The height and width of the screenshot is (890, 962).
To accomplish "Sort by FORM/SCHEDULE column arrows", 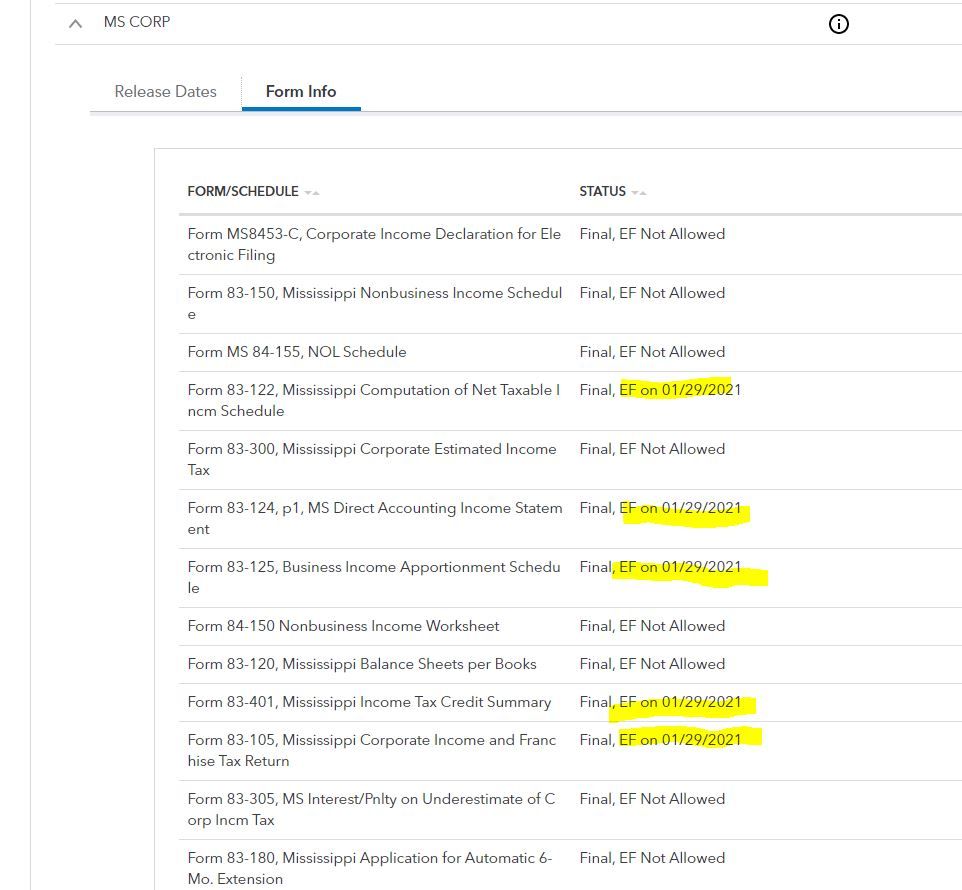I will [x=312, y=192].
